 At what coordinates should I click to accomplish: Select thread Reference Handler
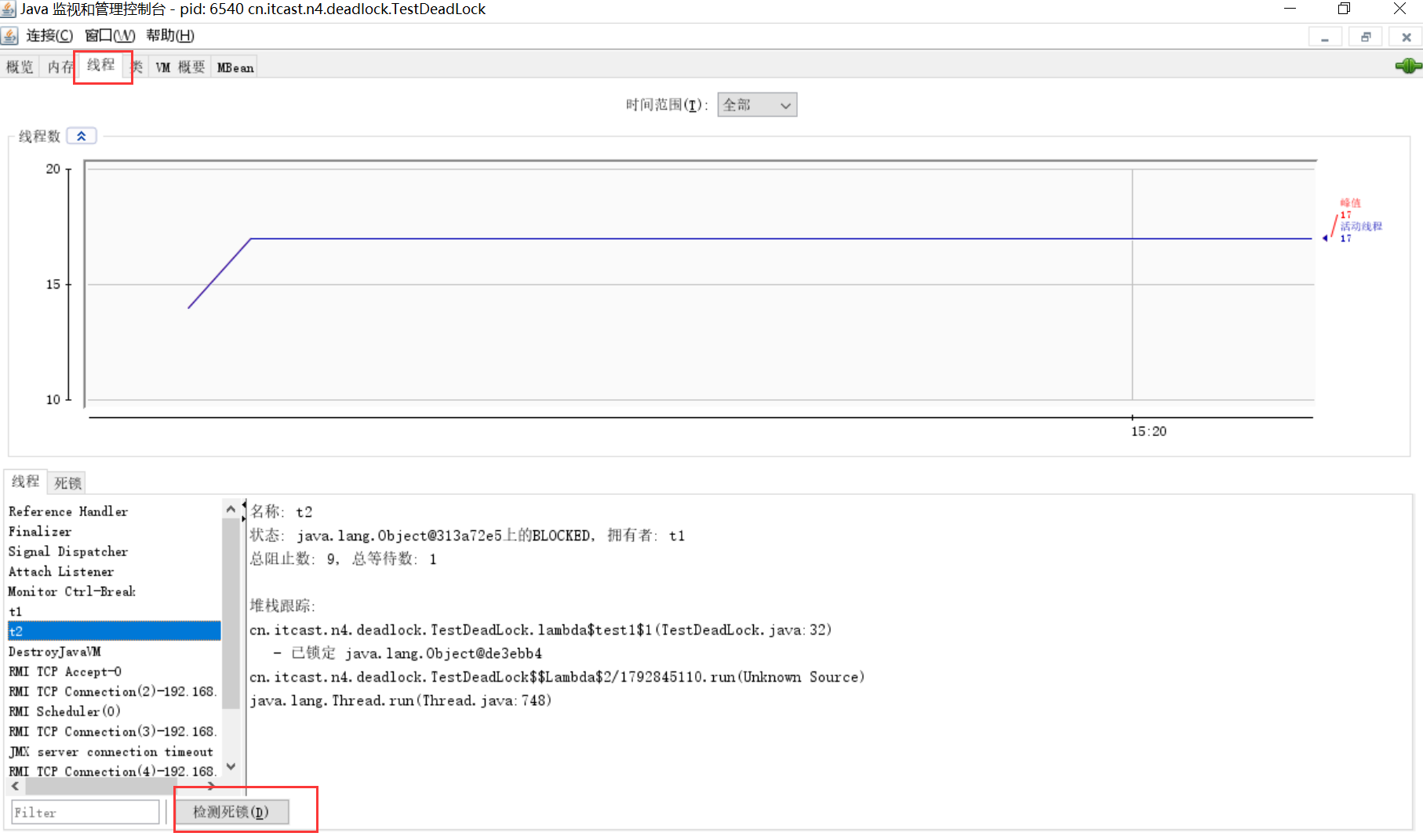click(115, 511)
